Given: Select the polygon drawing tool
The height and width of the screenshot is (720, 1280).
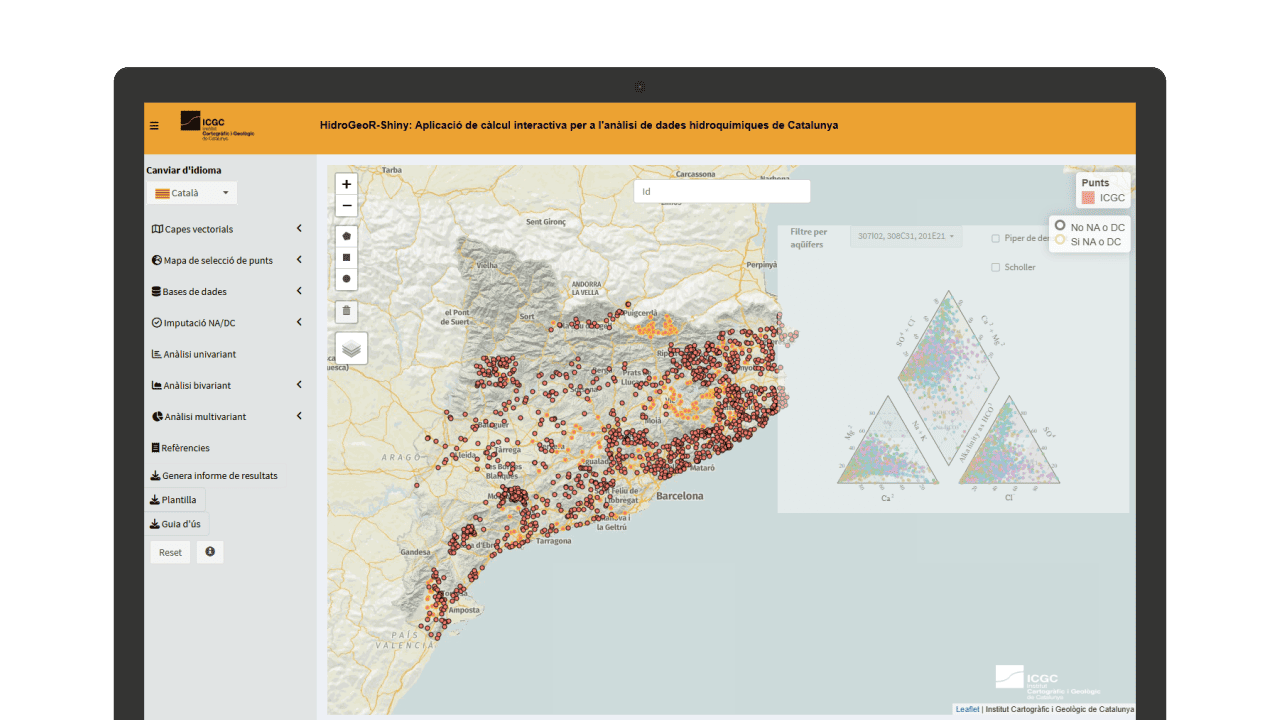Looking at the screenshot, I should (346, 237).
